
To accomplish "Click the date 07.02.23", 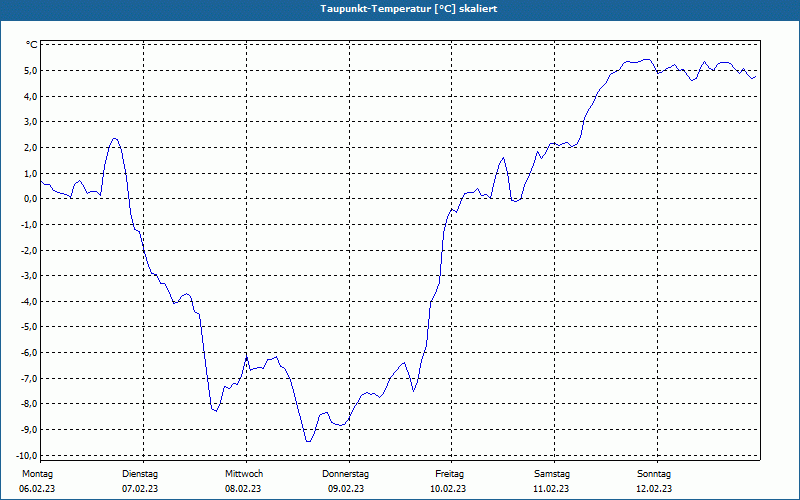I will [x=140, y=489].
